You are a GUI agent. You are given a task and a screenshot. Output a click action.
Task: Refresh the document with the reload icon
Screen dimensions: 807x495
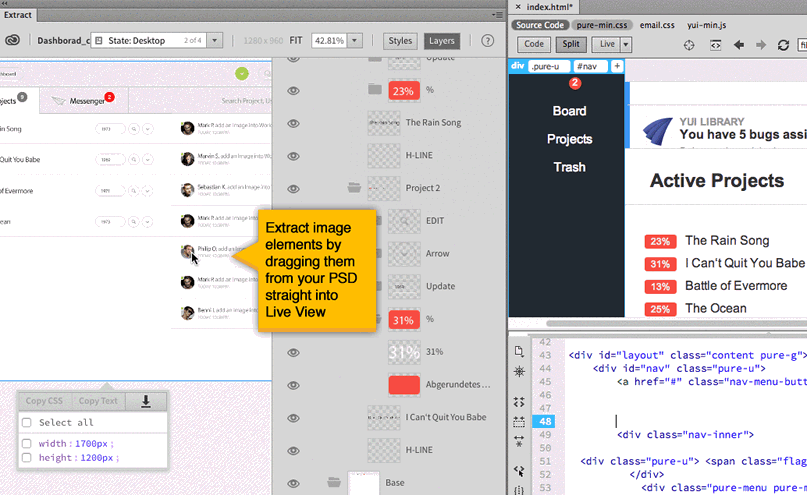click(783, 45)
